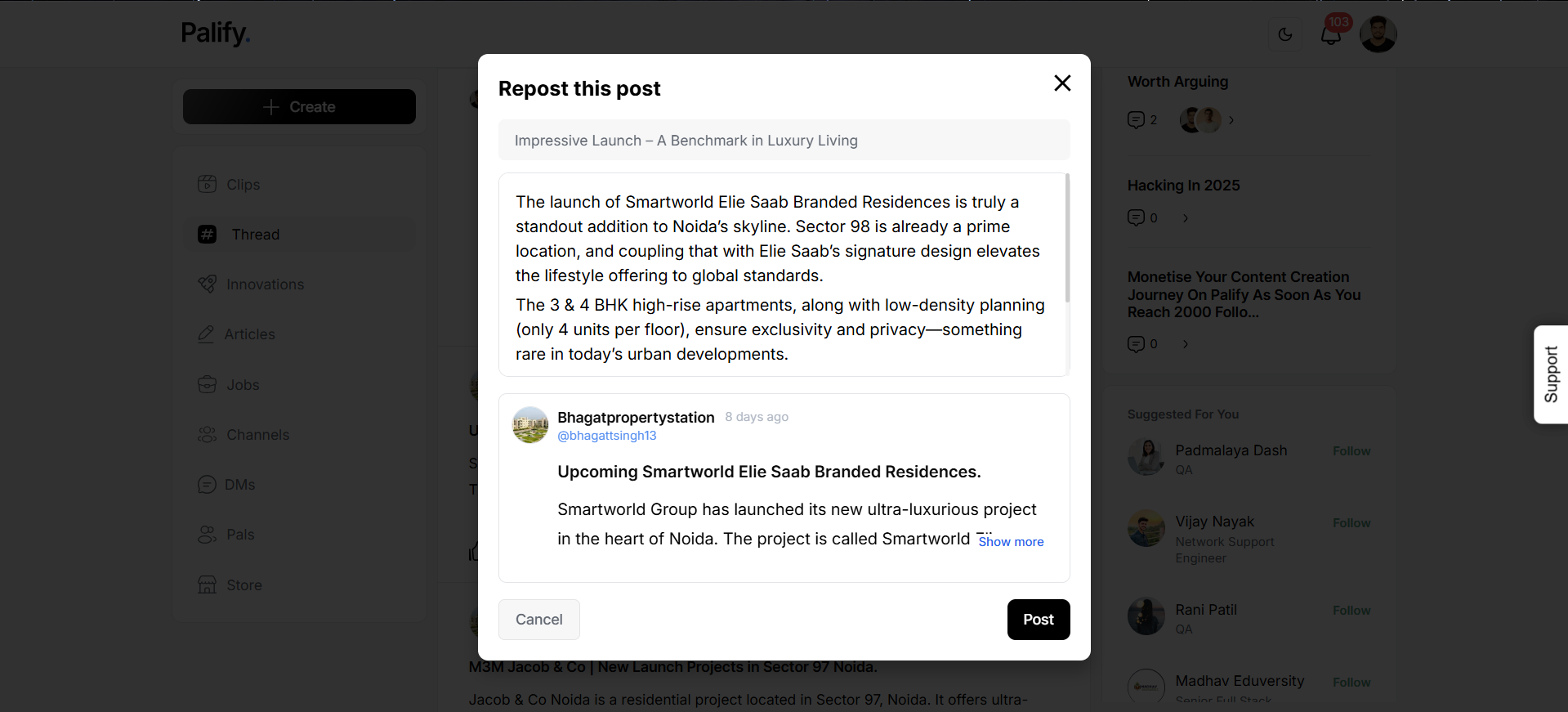Expand Hacking In 2025 chevron
Image resolution: width=1568 pixels, height=712 pixels.
click(1186, 218)
